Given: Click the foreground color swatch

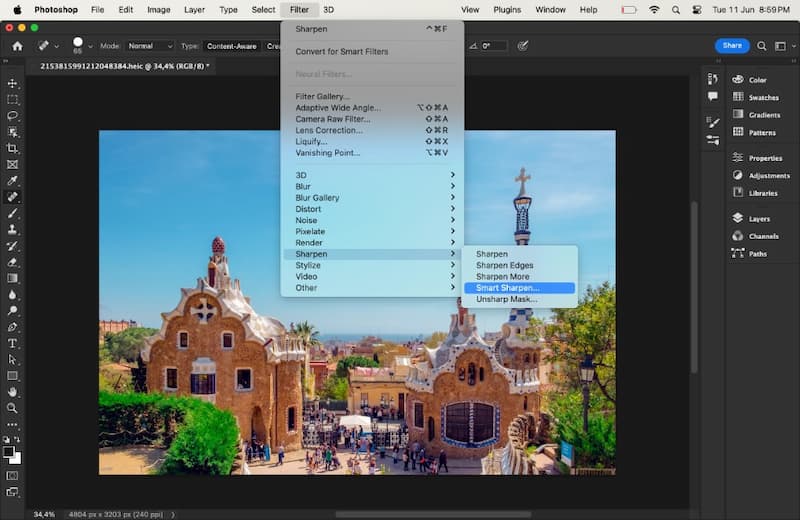Looking at the screenshot, I should pos(8,451).
